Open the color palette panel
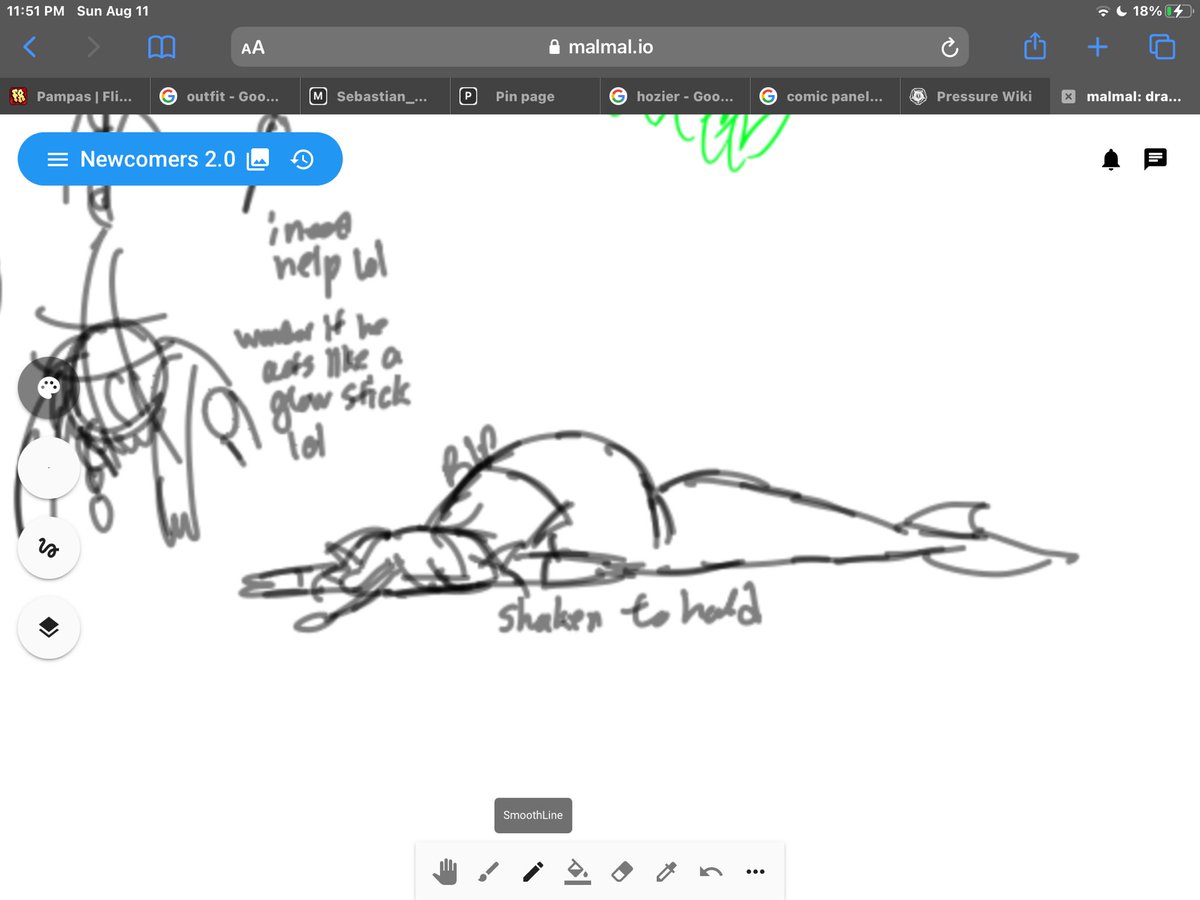 click(x=48, y=388)
